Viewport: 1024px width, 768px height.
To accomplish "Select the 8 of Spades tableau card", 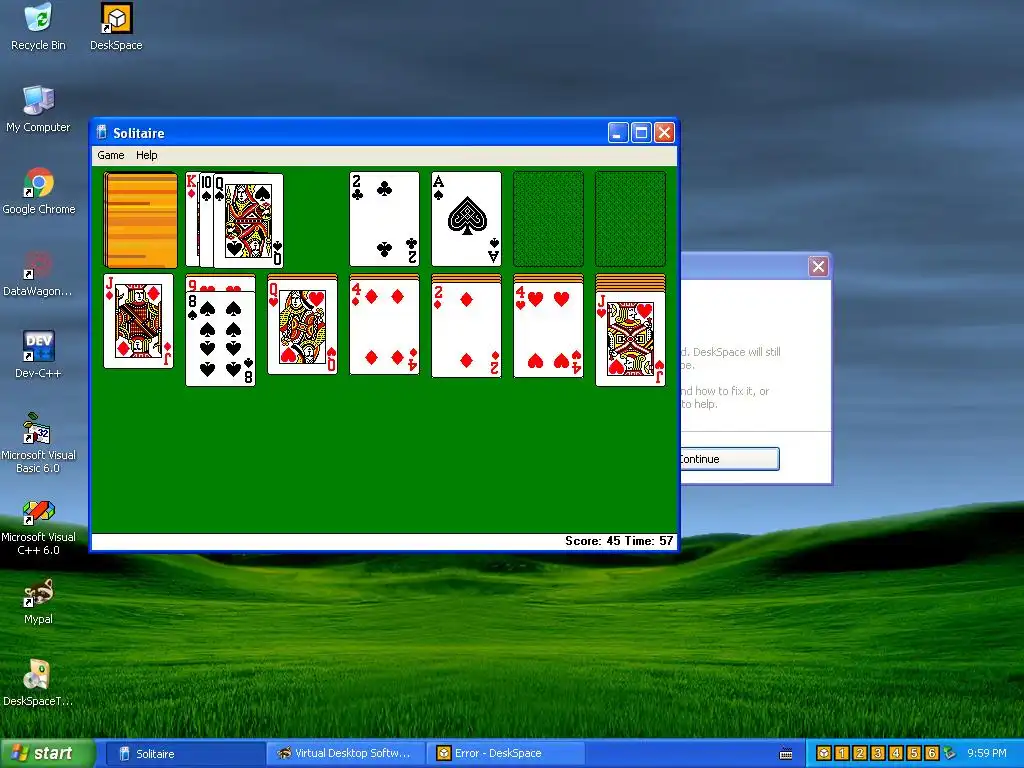I will tap(221, 339).
